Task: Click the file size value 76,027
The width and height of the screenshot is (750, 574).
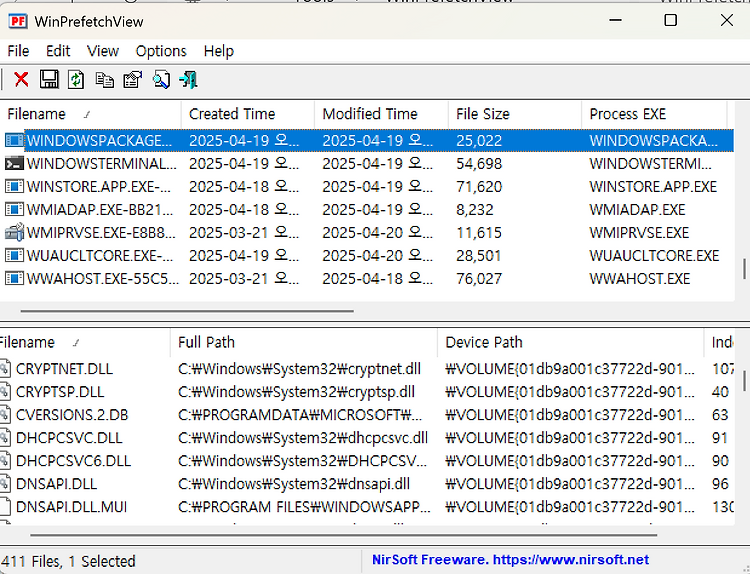Action: click(x=479, y=278)
